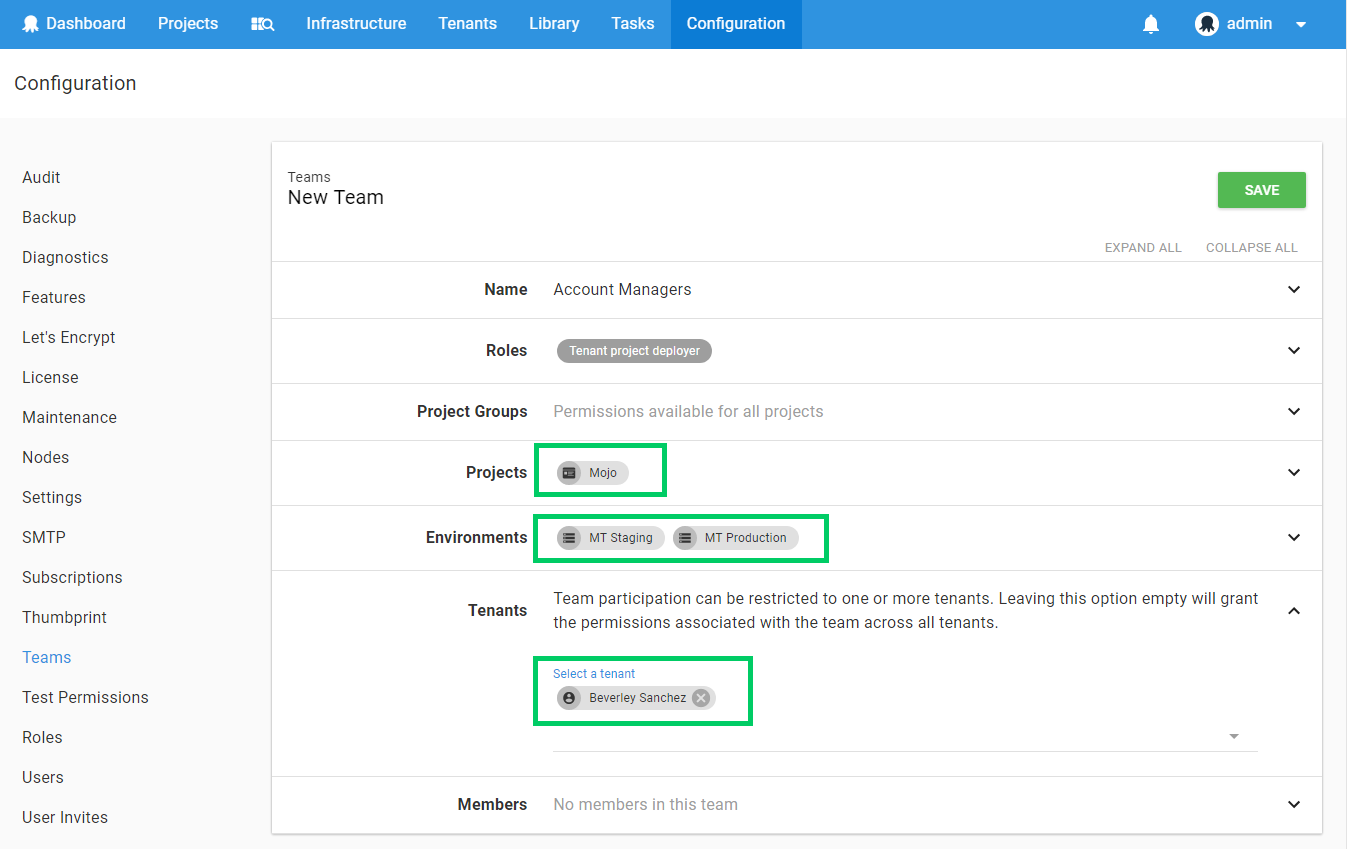This screenshot has width=1347, height=849.
Task: Open the notifications bell icon
Action: (x=1151, y=24)
